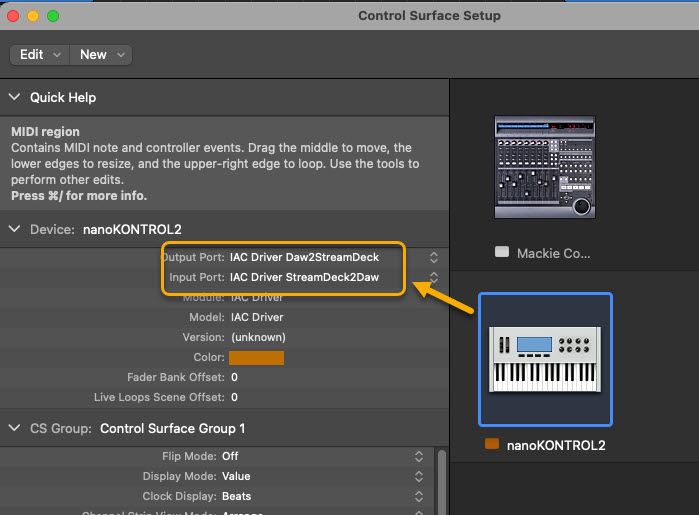Edit the Fader Bank Offset value

(234, 377)
